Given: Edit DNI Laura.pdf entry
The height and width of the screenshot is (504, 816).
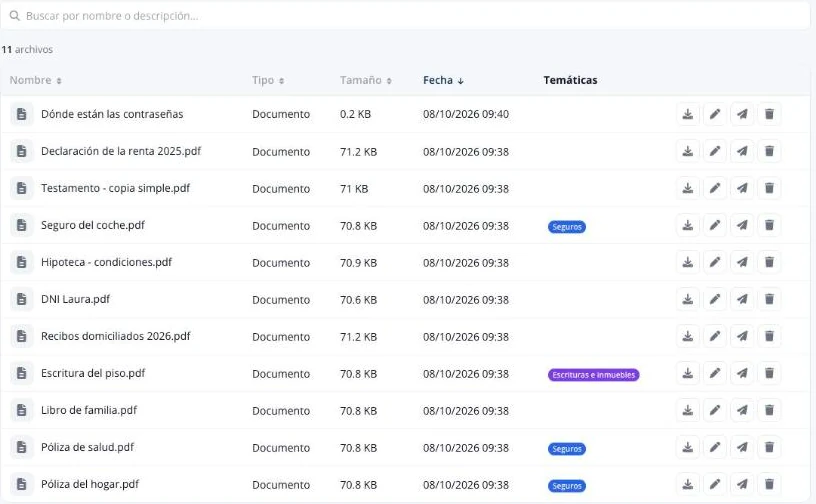Looking at the screenshot, I should [715, 299].
